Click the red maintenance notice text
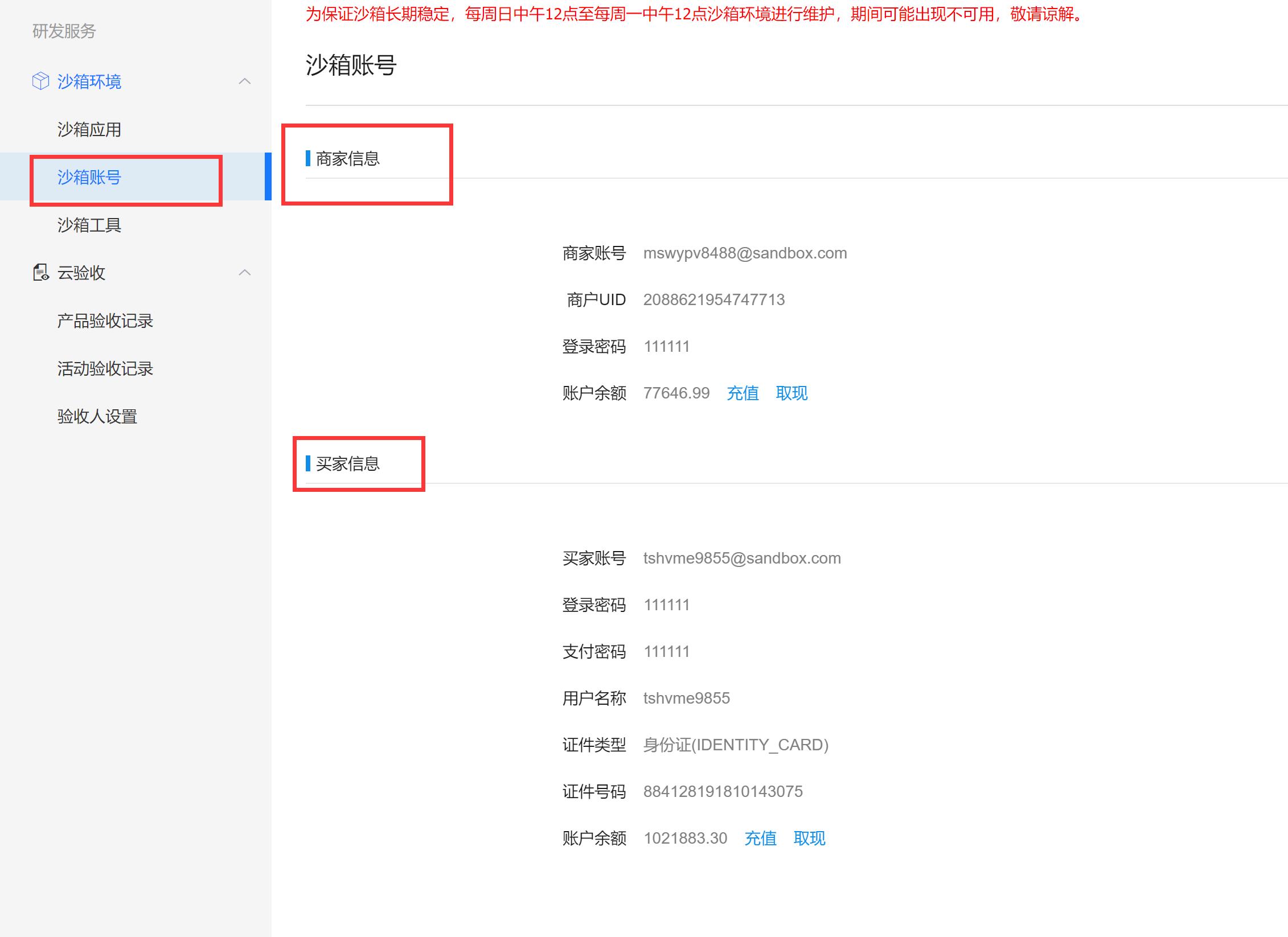Image resolution: width=1288 pixels, height=937 pixels. [x=694, y=14]
